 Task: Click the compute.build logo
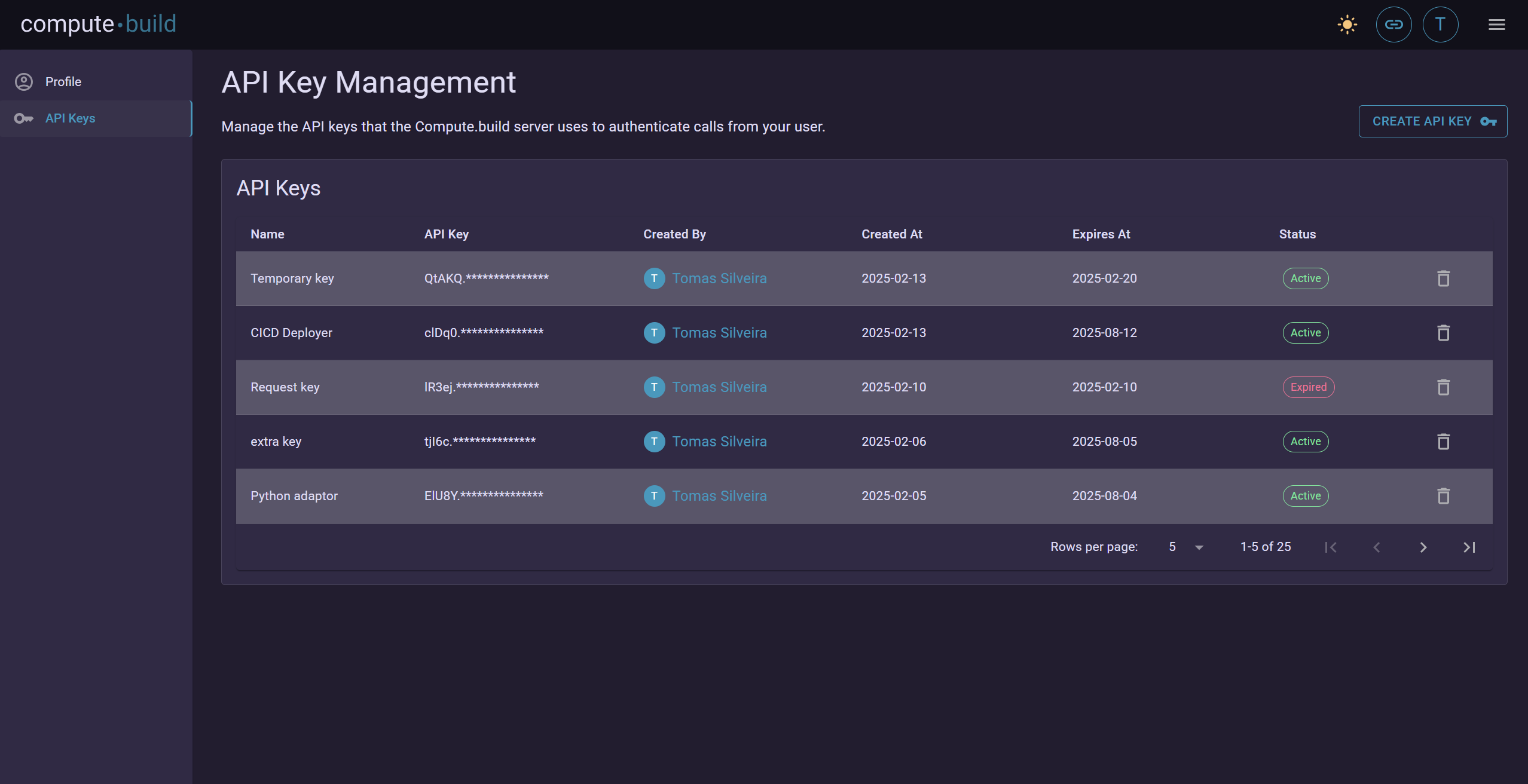(98, 24)
